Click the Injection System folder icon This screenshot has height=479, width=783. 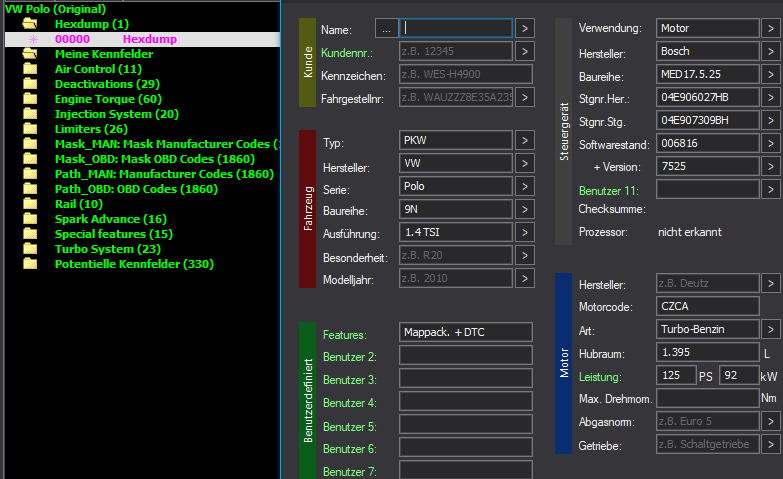tap(30, 113)
